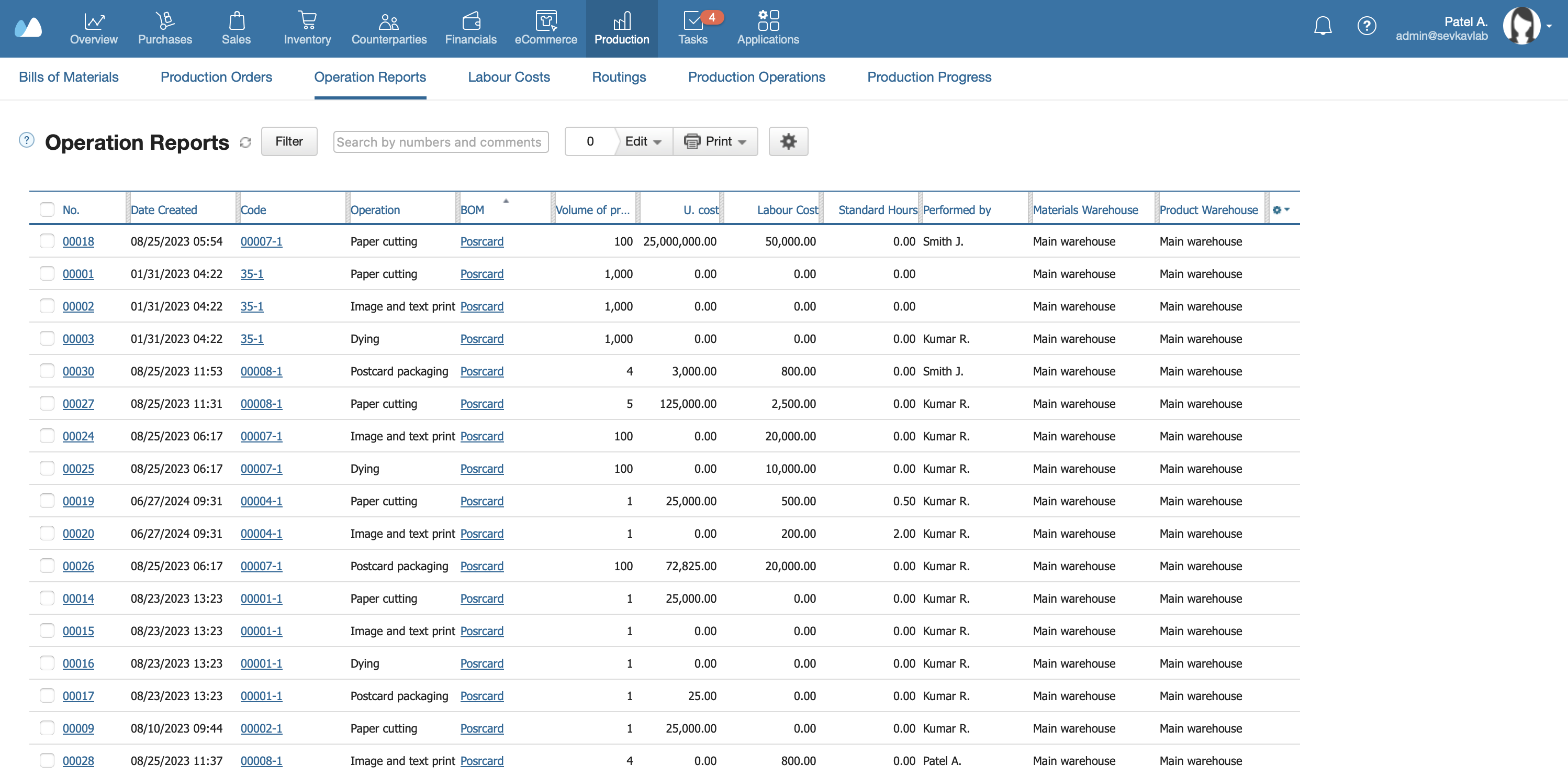Check the box for report 00019
The width and height of the screenshot is (1568, 775).
(47, 501)
